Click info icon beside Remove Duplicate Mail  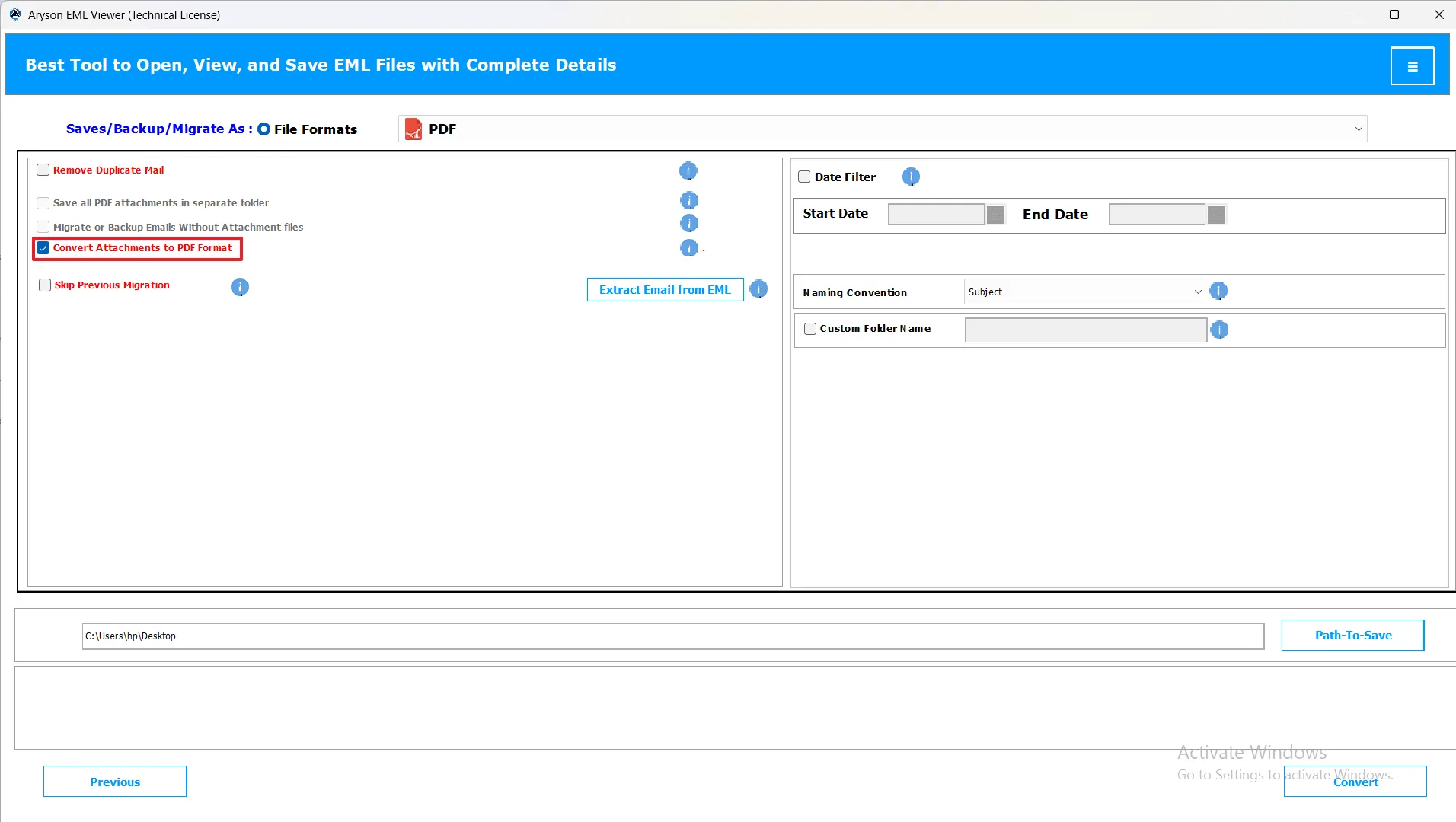coord(688,171)
